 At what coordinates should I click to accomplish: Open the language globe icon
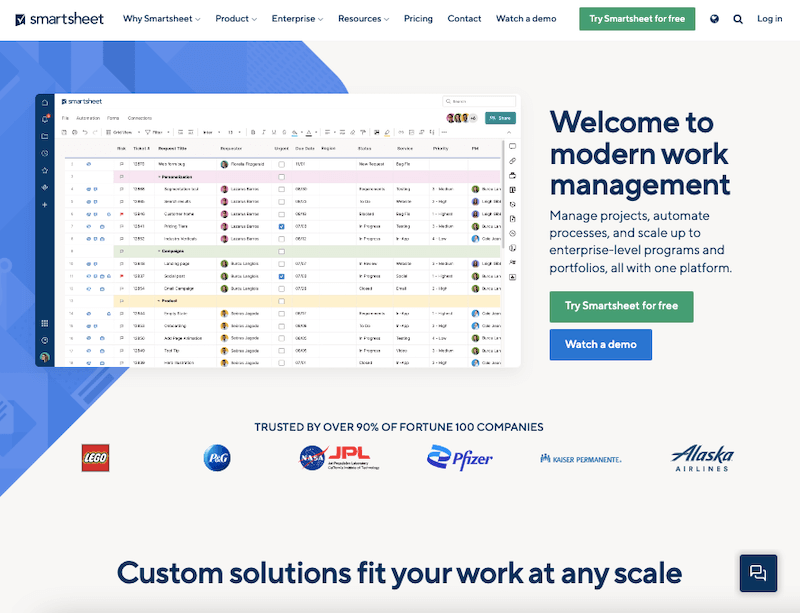tap(714, 19)
